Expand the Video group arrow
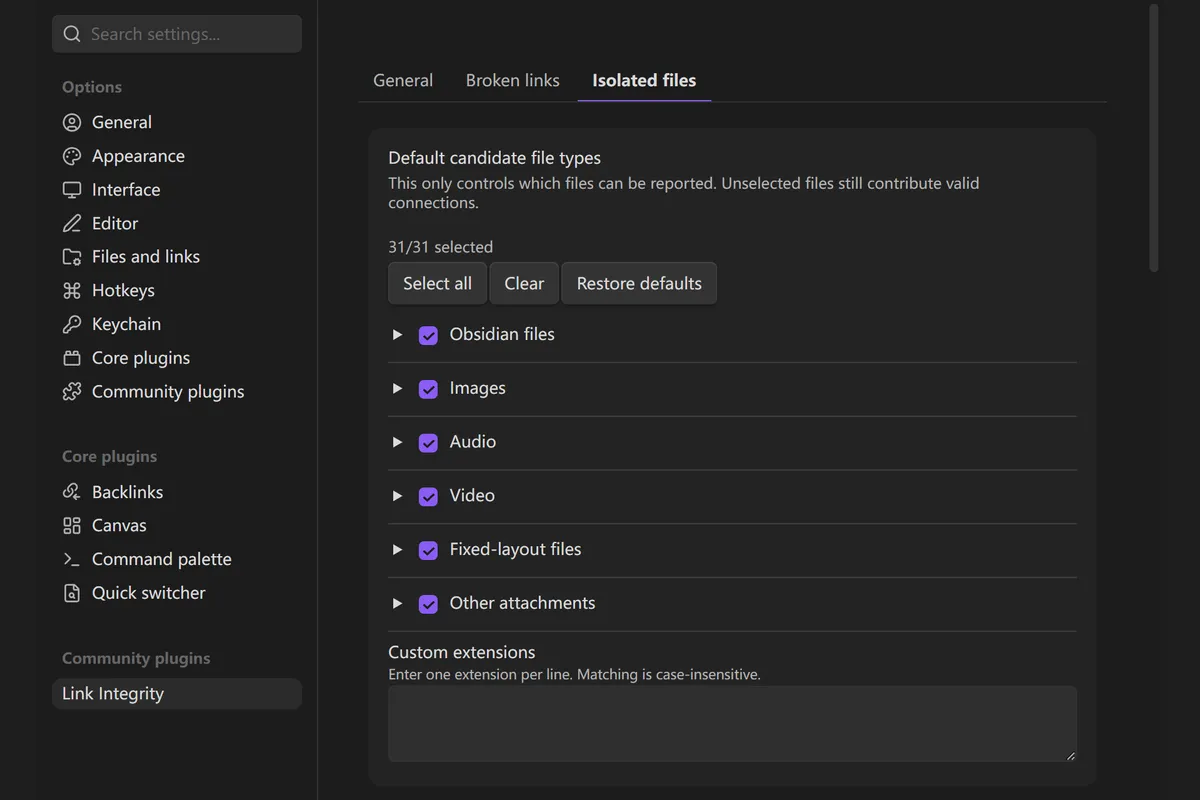The height and width of the screenshot is (800, 1200). tap(397, 496)
